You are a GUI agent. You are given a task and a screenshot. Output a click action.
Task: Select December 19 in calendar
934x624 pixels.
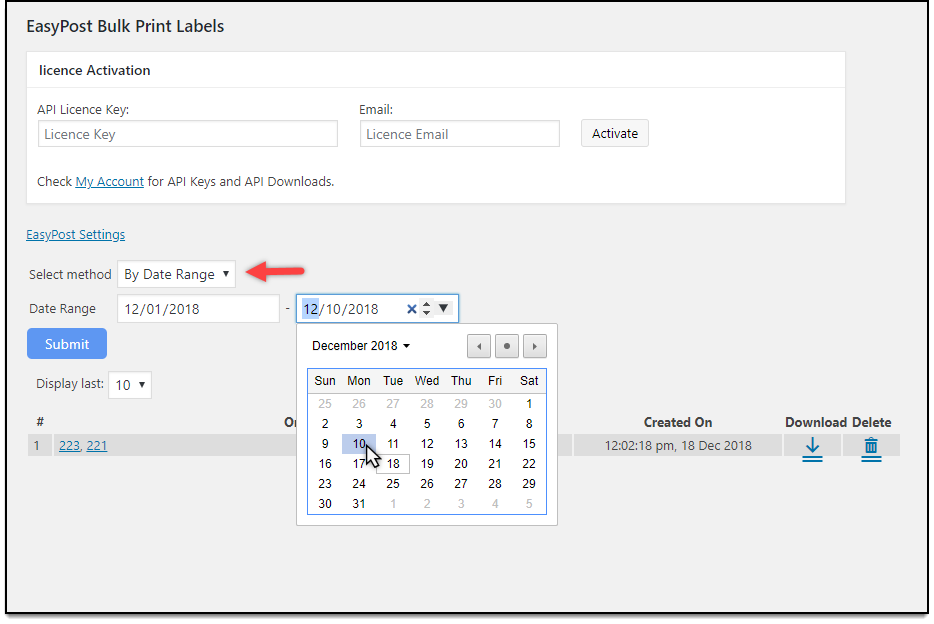pos(426,464)
